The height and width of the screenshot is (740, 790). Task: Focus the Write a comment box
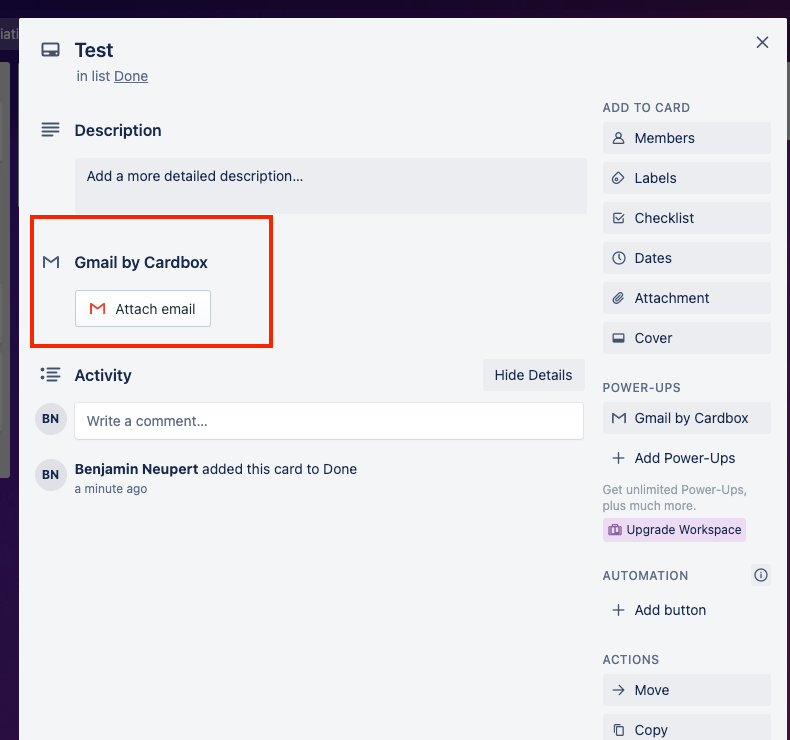coord(329,421)
